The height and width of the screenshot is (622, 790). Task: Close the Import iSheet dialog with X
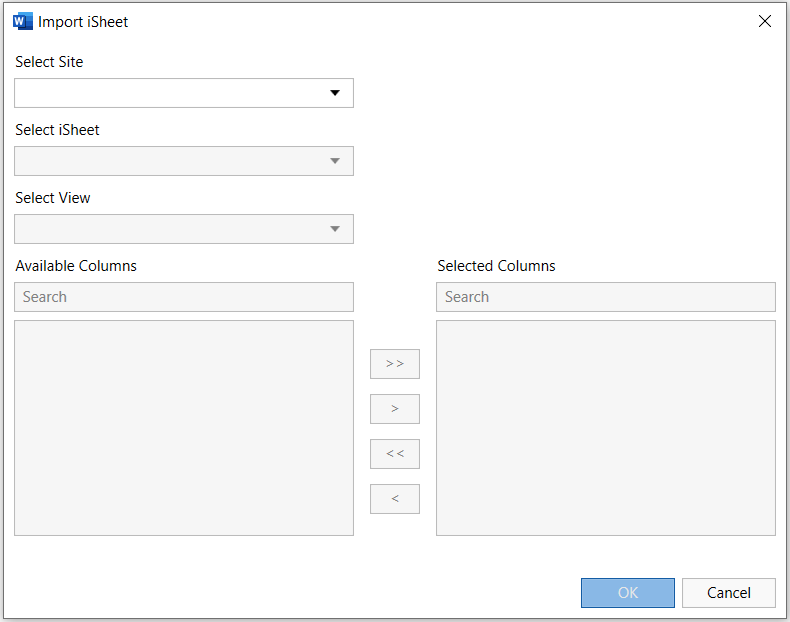[x=765, y=21]
